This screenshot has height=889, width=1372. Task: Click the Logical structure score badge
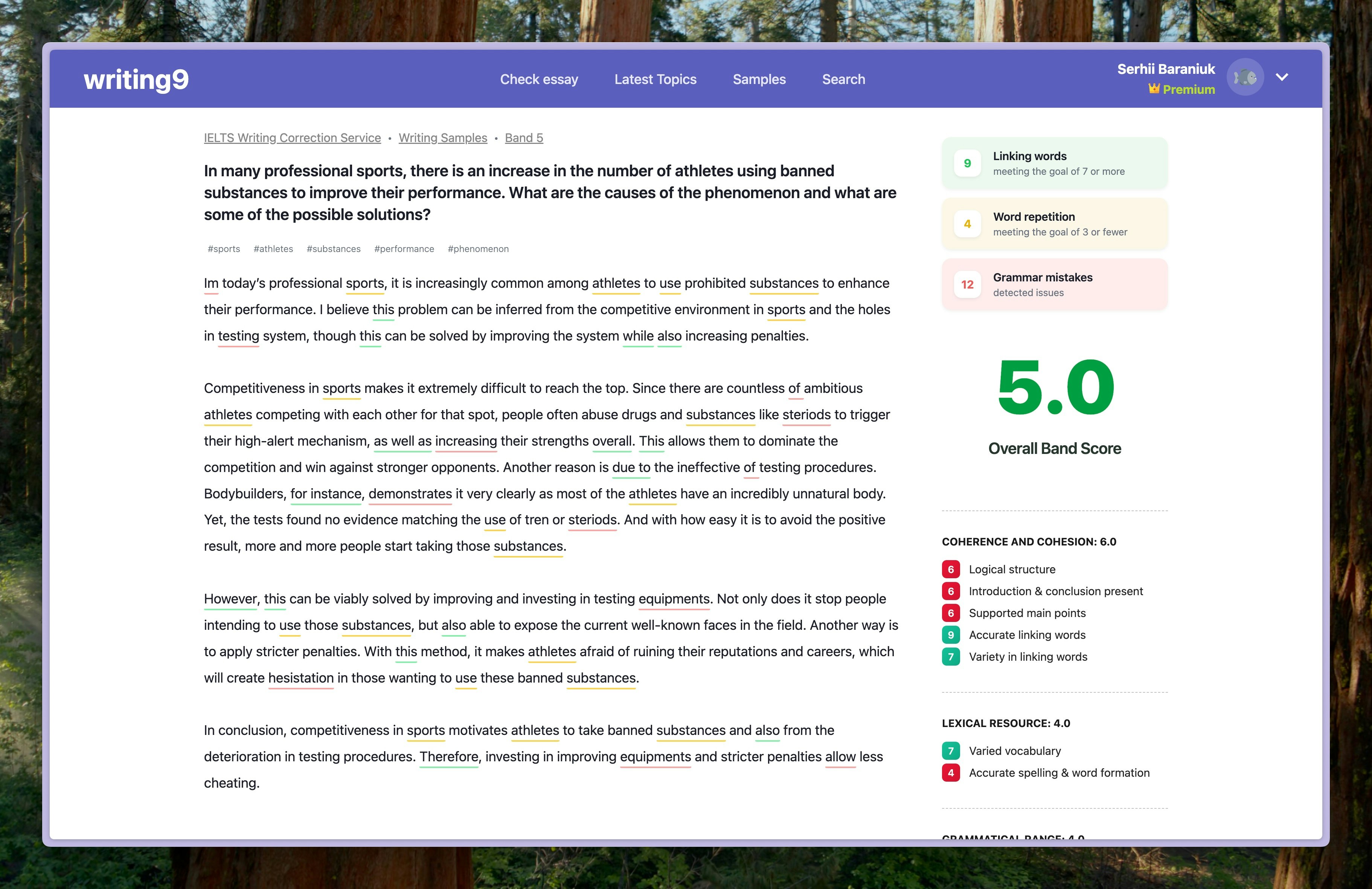(951, 570)
